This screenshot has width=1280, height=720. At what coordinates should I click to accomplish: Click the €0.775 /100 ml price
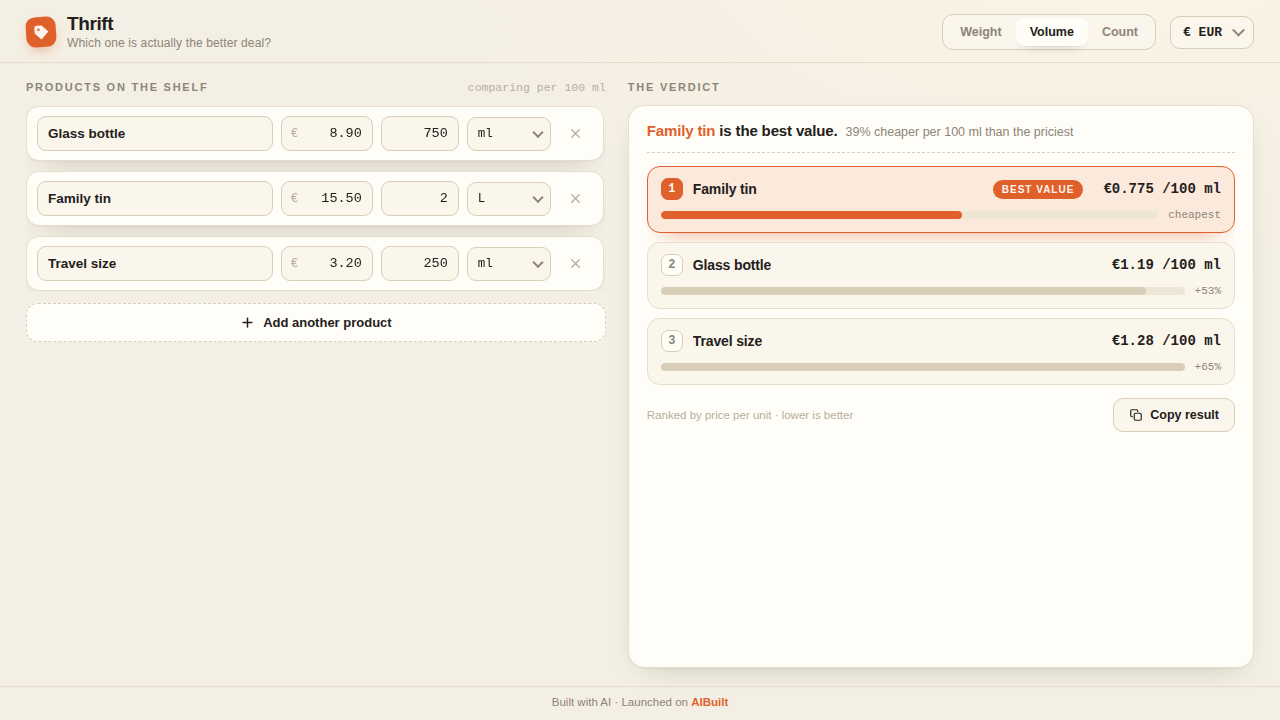click(1162, 188)
